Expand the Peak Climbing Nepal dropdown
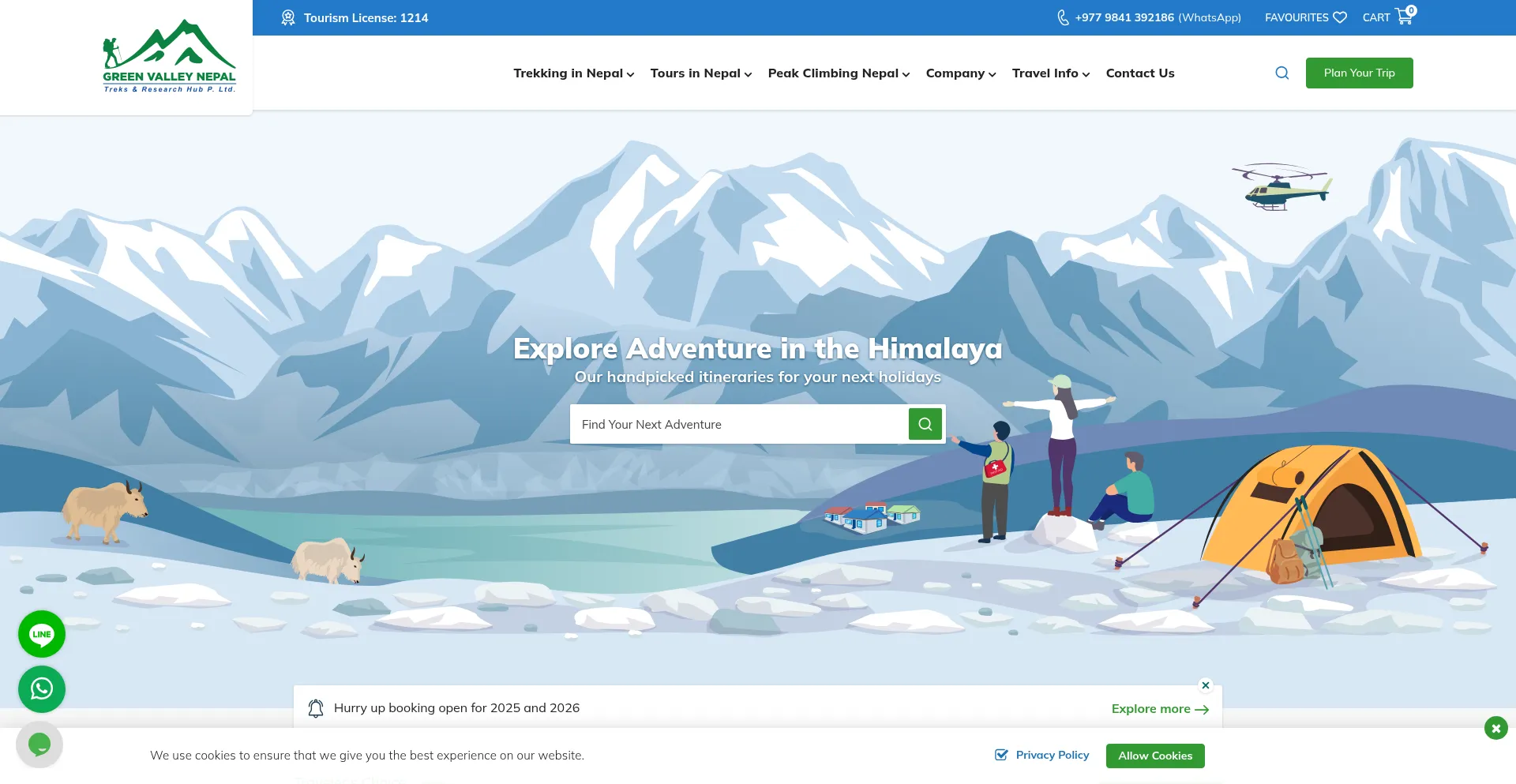The height and width of the screenshot is (784, 1516). (839, 73)
